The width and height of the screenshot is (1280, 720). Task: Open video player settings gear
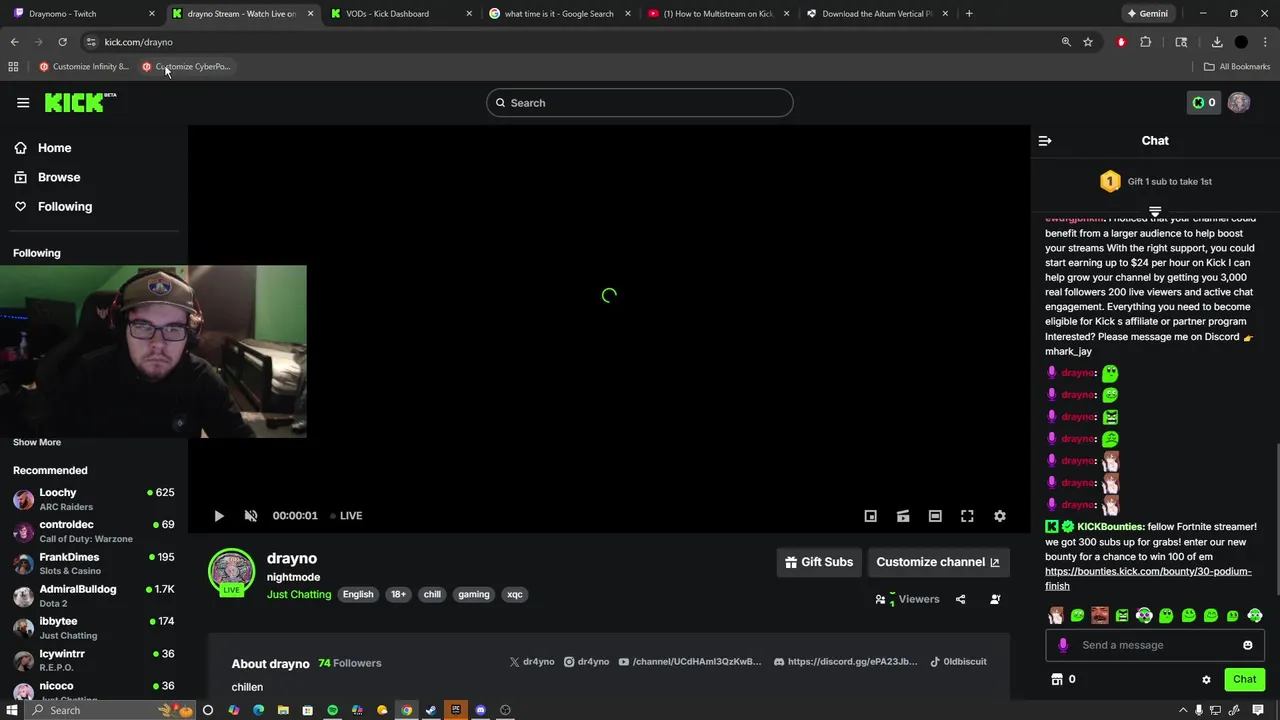pos(1000,516)
